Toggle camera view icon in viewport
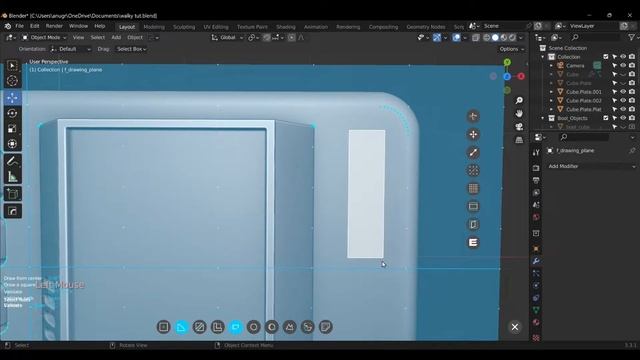 pyautogui.click(x=519, y=127)
